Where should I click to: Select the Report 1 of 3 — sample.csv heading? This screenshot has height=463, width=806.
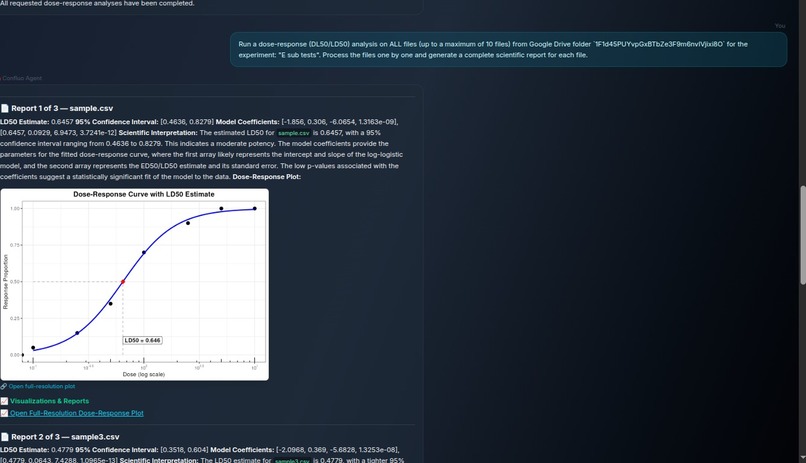pyautogui.click(x=62, y=108)
